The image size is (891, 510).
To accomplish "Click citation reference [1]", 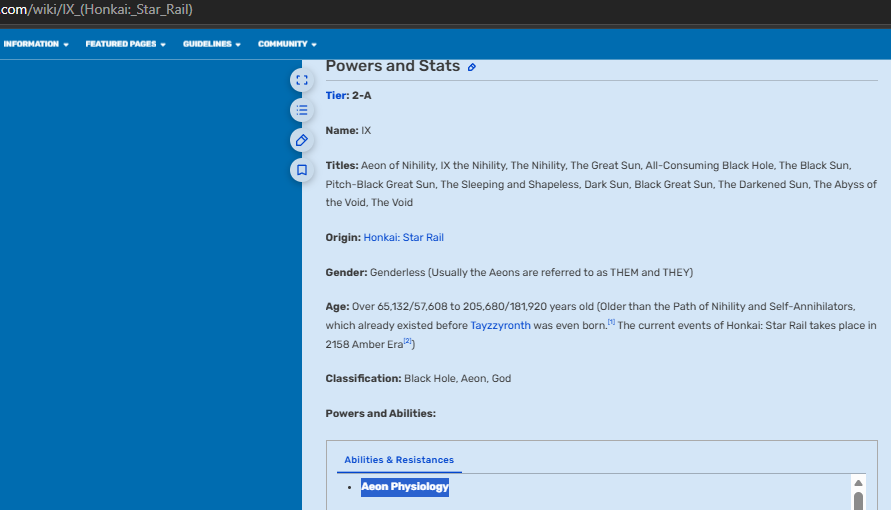I will pos(611,322).
